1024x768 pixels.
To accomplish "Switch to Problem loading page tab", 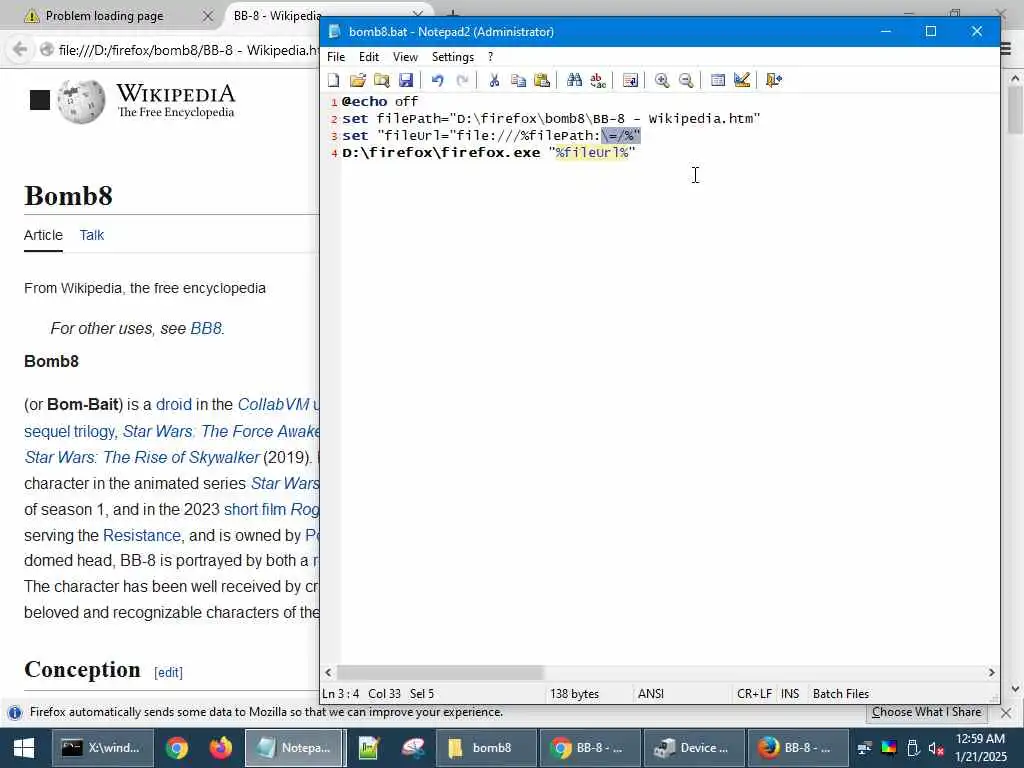I will pyautogui.click(x=104, y=16).
